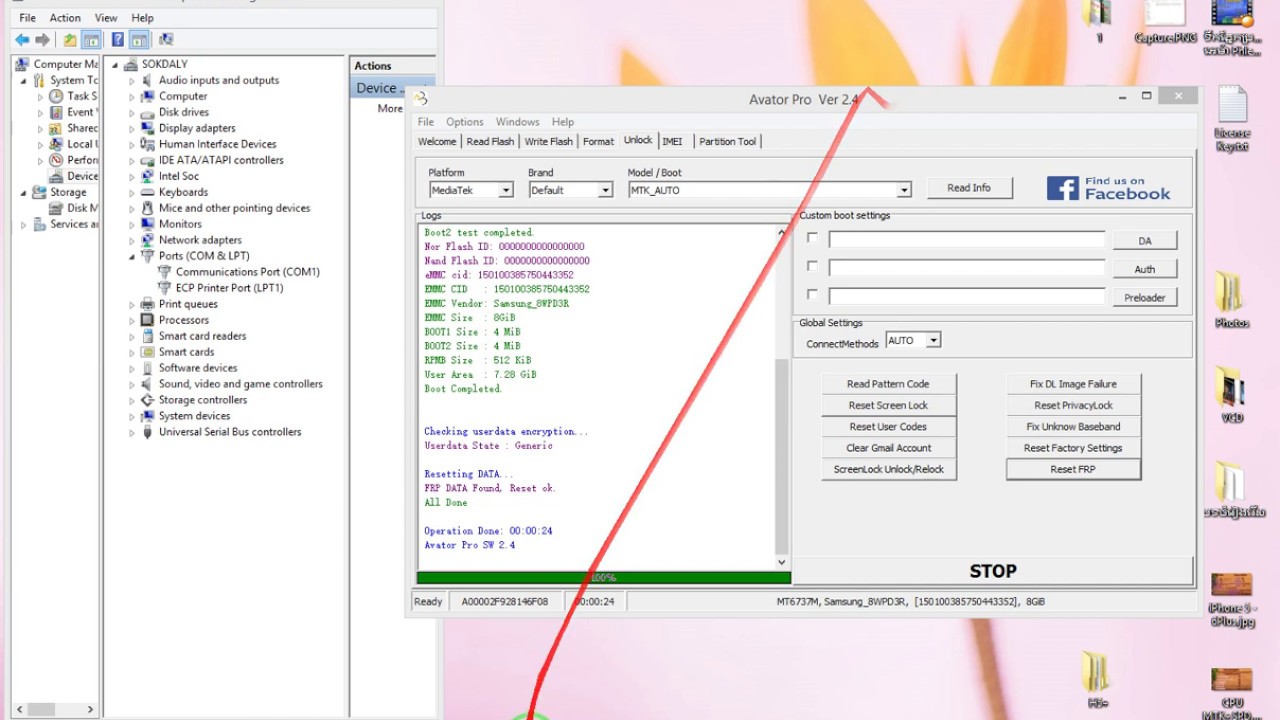Toggle Show/Hide Action Pane toolbar icon
The width and height of the screenshot is (1280, 720).
click(139, 40)
